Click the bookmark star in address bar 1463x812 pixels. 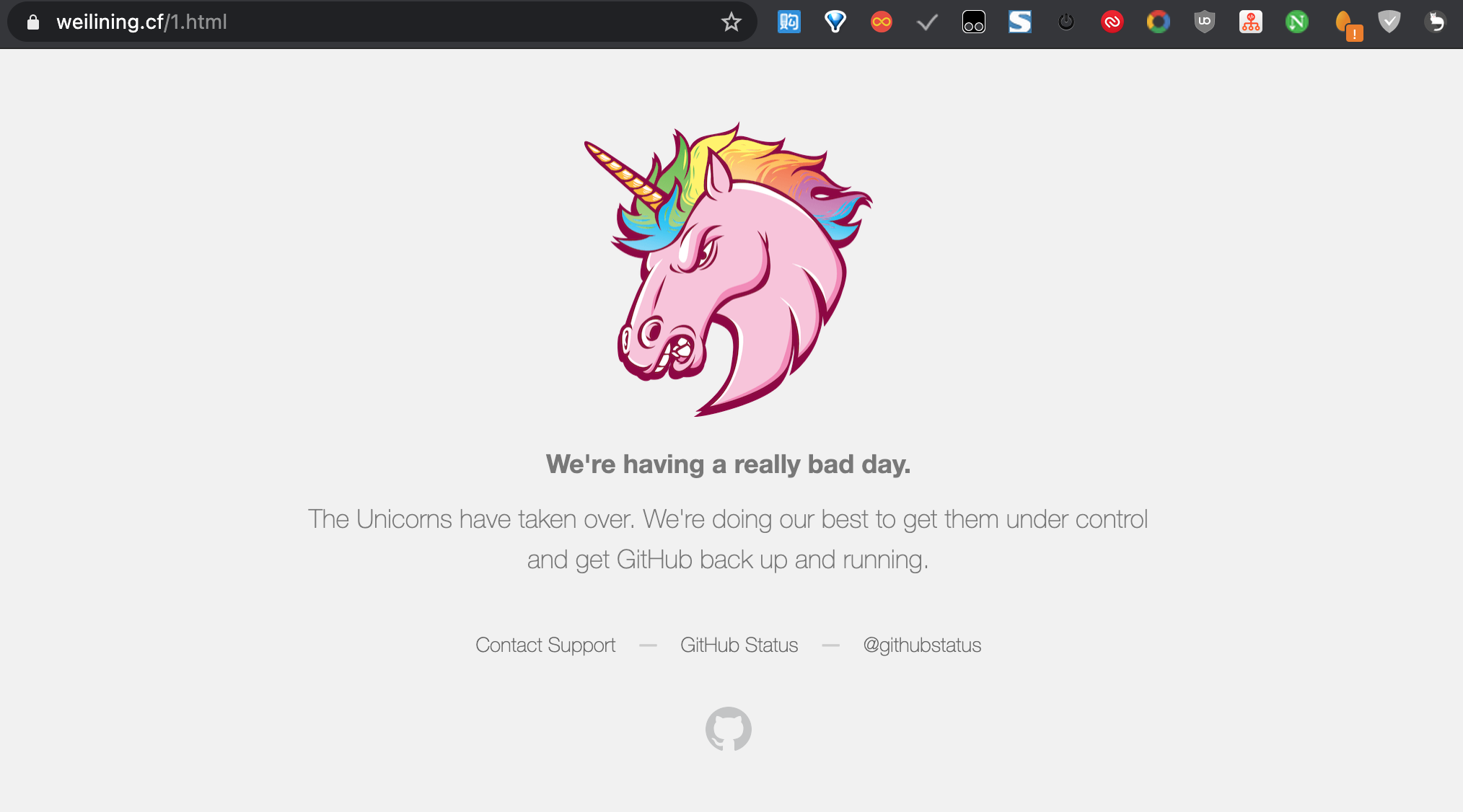pyautogui.click(x=731, y=22)
